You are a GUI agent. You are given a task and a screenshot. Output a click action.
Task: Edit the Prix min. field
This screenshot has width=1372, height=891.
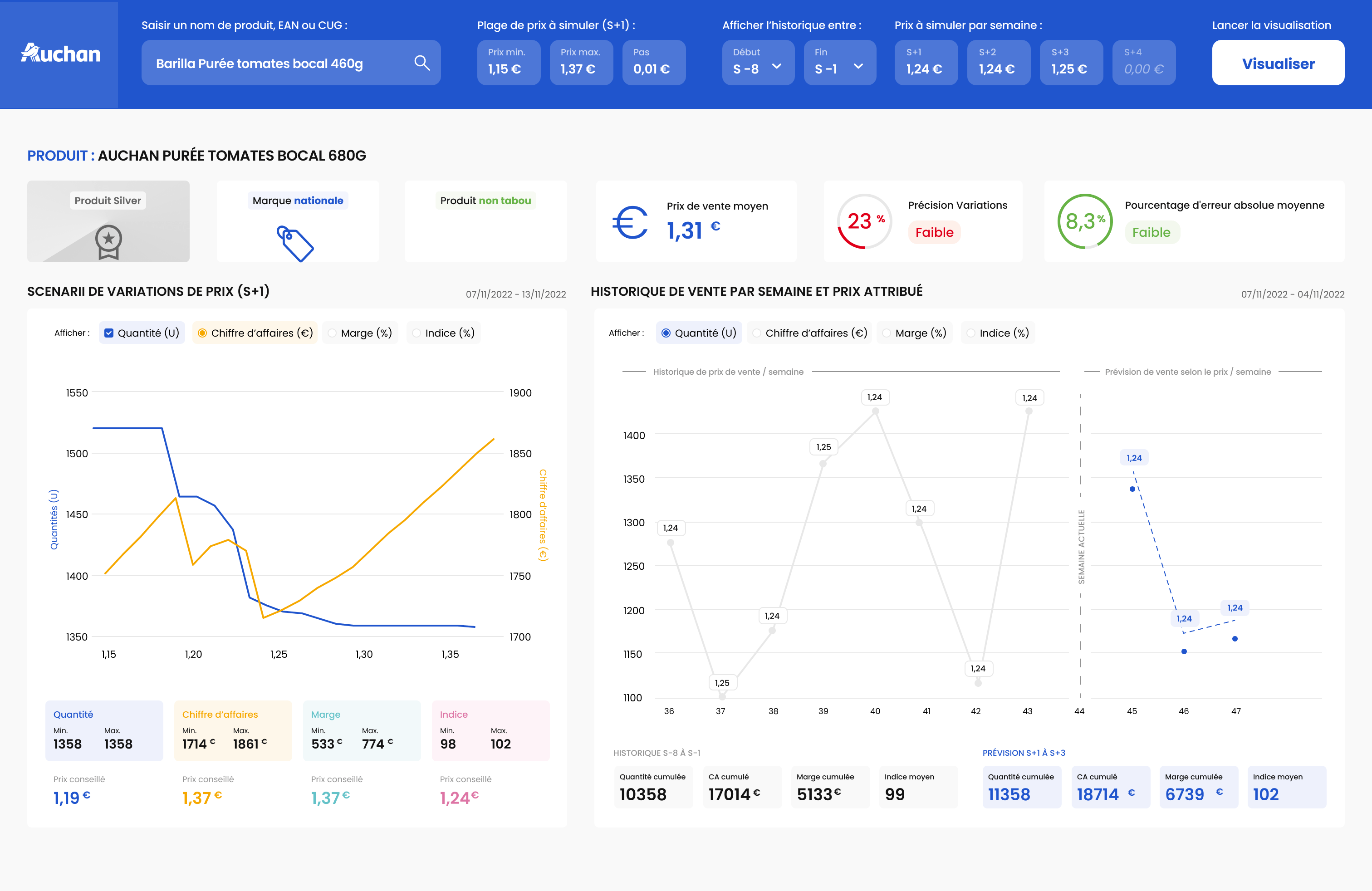coord(509,63)
